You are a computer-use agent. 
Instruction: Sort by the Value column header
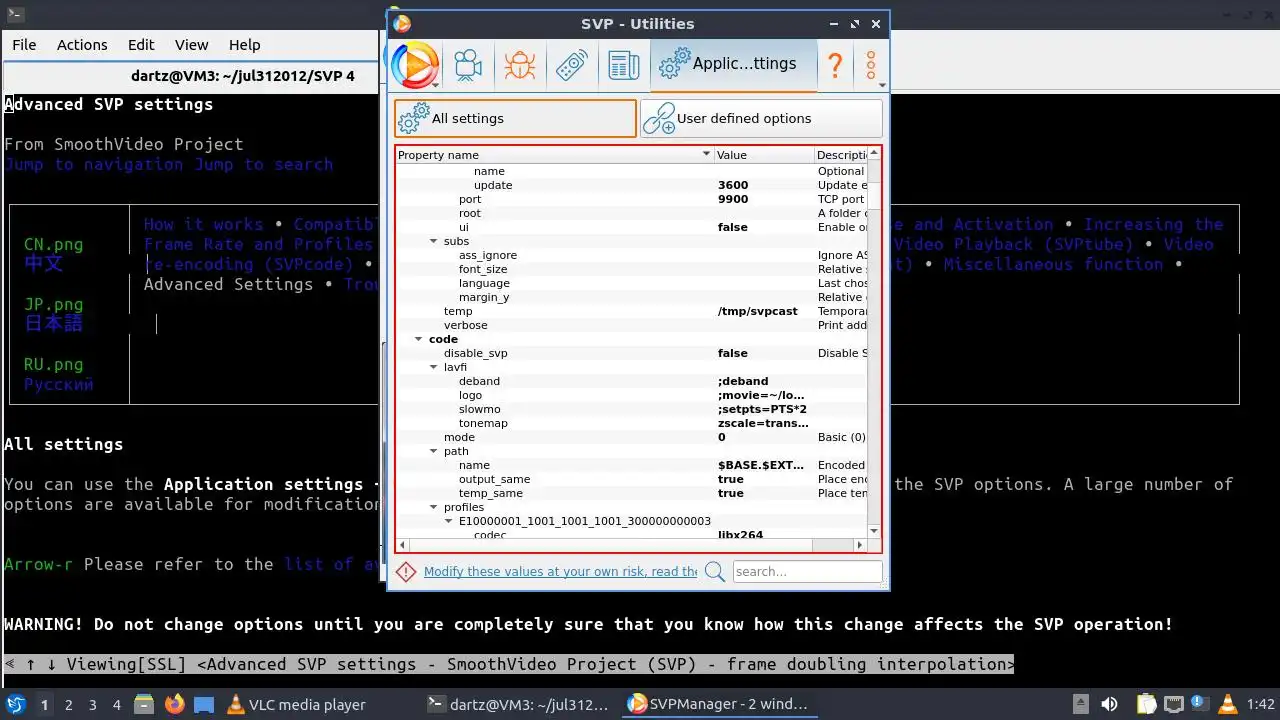coord(764,154)
